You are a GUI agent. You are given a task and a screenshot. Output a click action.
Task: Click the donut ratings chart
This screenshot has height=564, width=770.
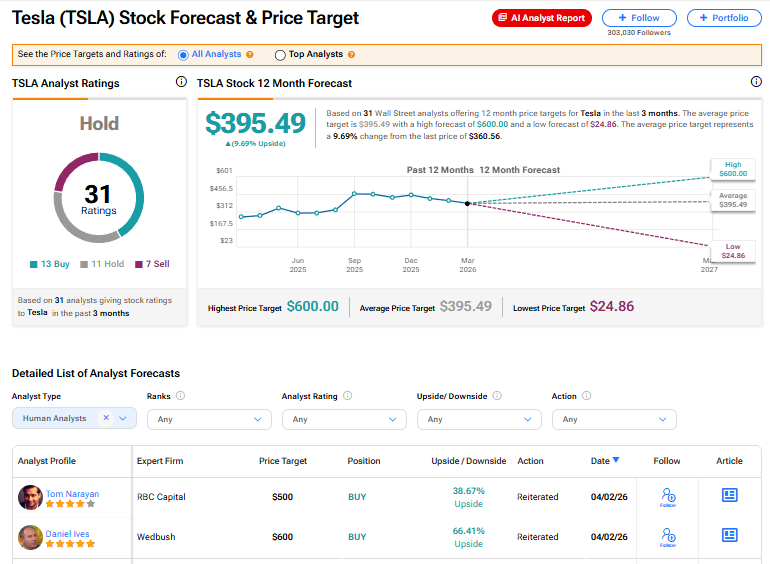(x=98, y=197)
